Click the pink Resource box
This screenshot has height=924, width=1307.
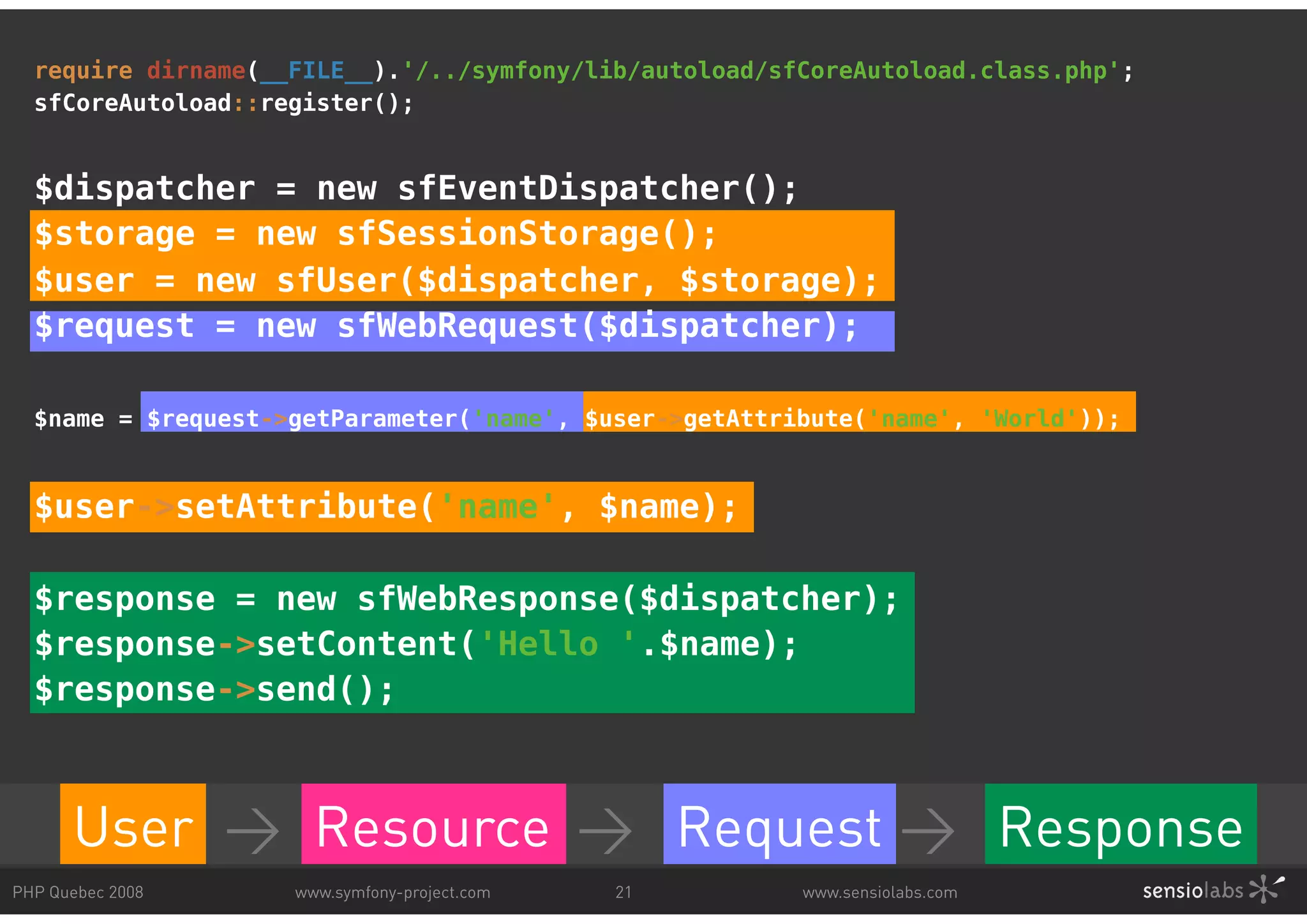[433, 823]
